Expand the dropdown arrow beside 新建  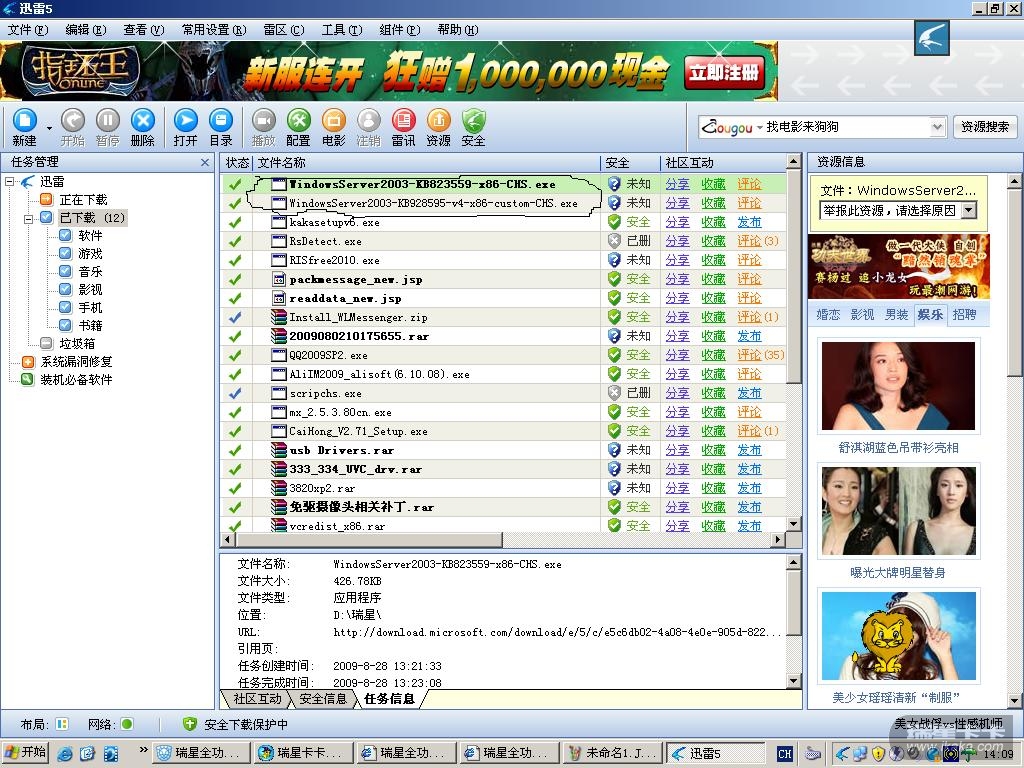pyautogui.click(x=49, y=128)
